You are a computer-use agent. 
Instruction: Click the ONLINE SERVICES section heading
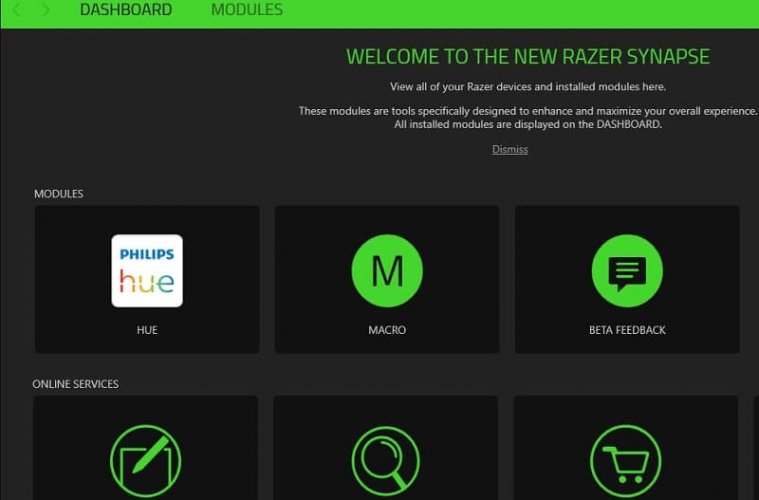coord(76,384)
